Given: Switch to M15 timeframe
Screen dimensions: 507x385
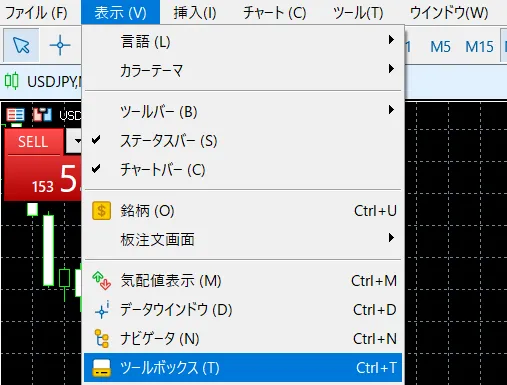Looking at the screenshot, I should tap(479, 46).
